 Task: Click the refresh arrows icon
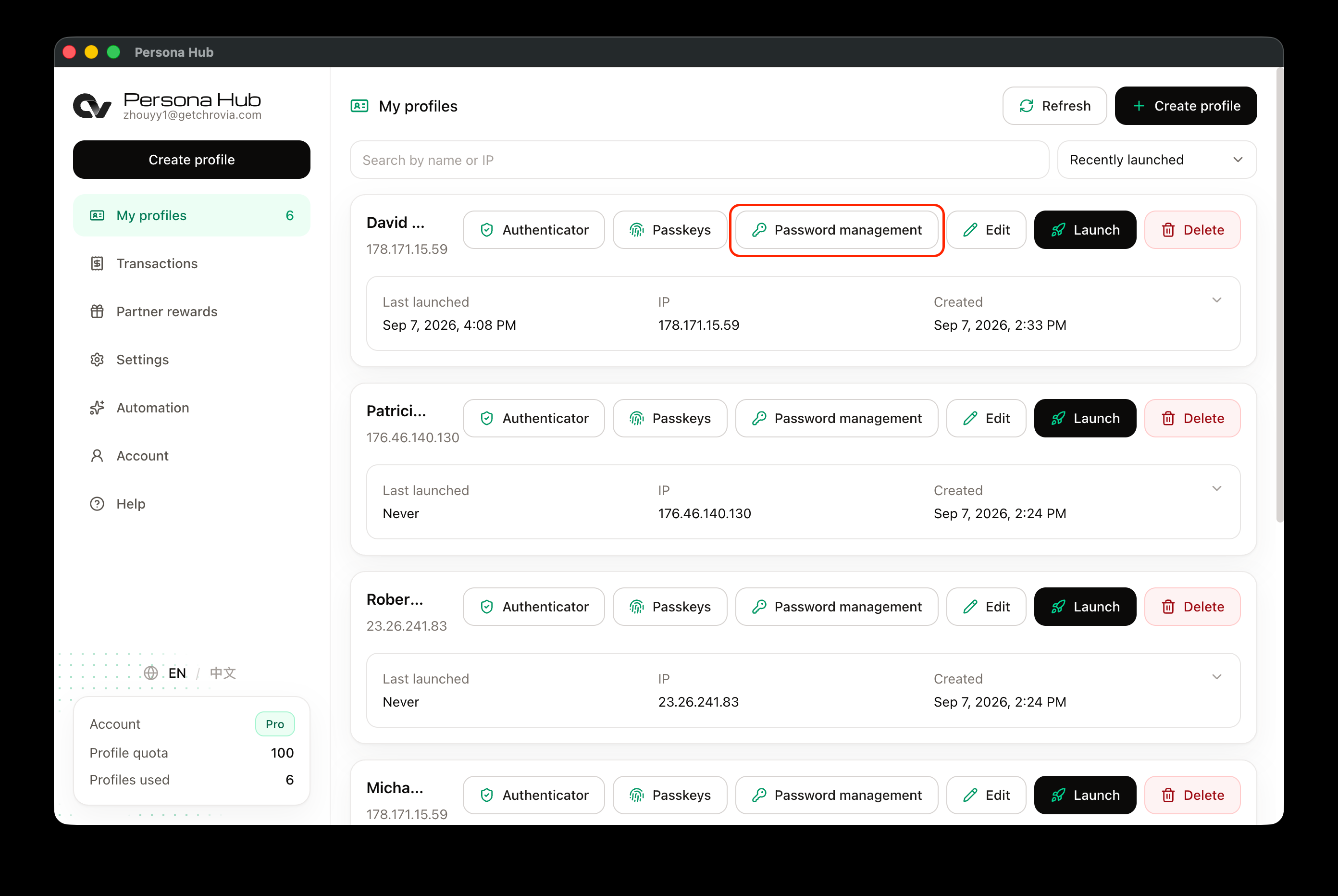pos(1027,106)
